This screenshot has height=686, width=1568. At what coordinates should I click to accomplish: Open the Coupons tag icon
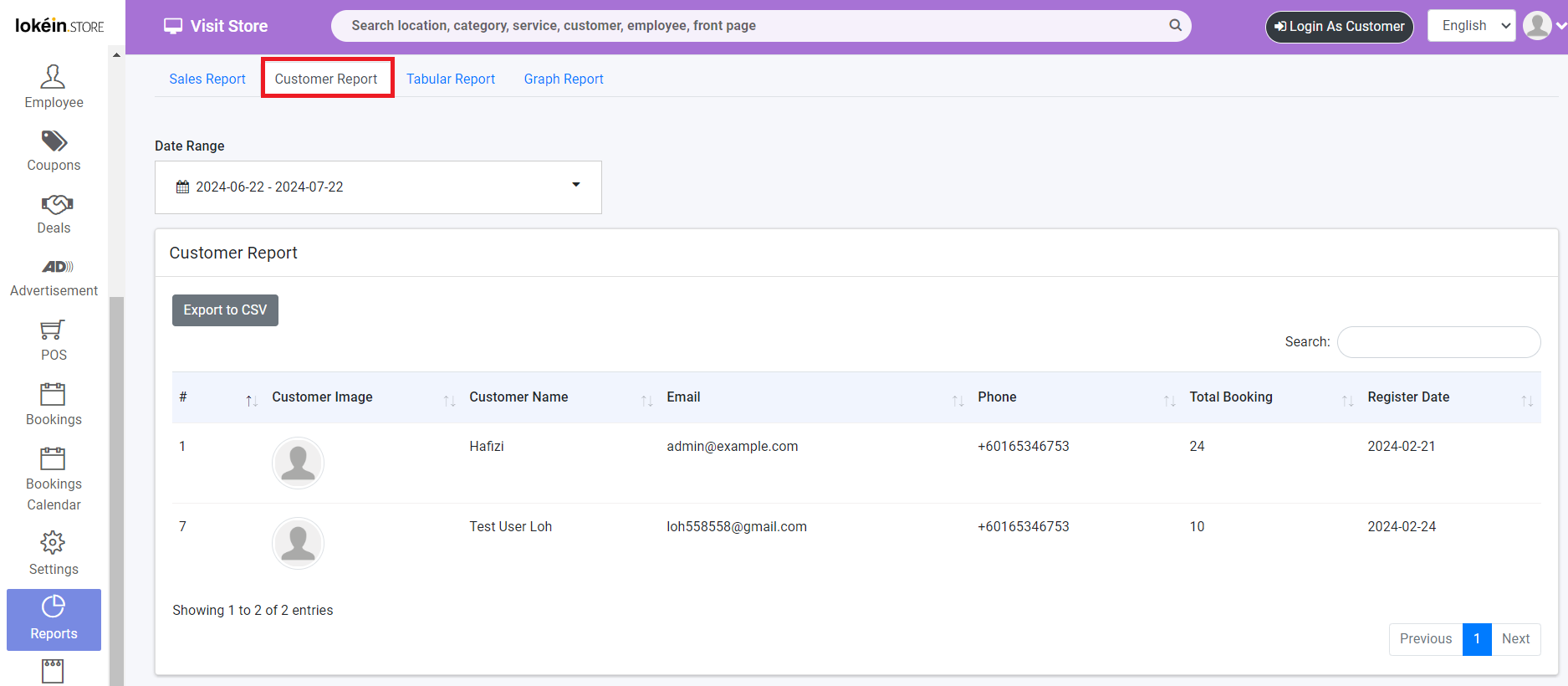(54, 141)
